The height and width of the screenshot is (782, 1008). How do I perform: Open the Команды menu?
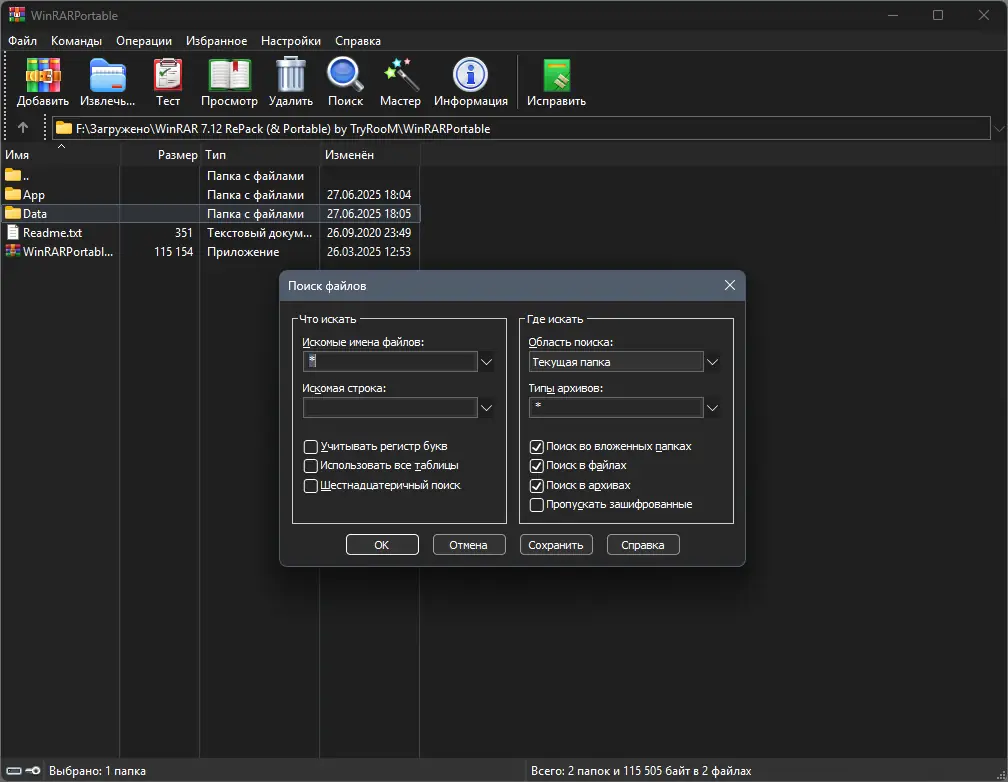(76, 41)
